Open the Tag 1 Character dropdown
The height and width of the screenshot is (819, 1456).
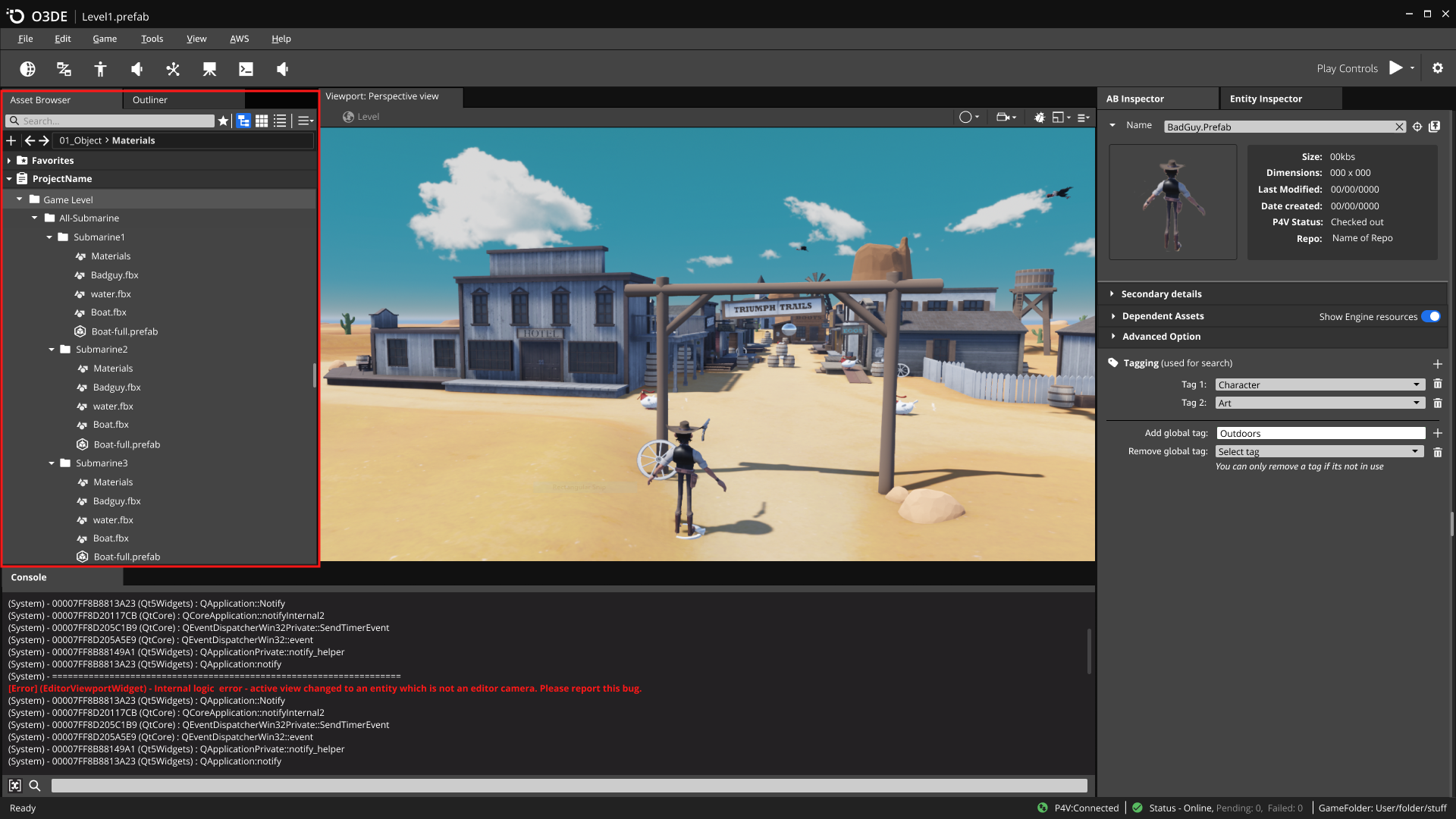[x=1319, y=384]
